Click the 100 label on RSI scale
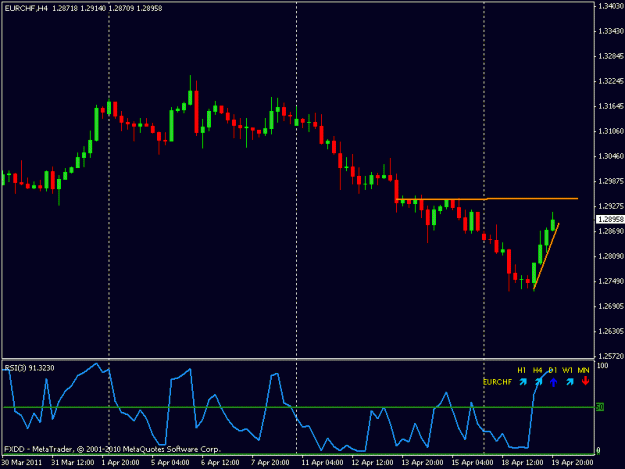Screen dimensions: 625x469 point(603,365)
